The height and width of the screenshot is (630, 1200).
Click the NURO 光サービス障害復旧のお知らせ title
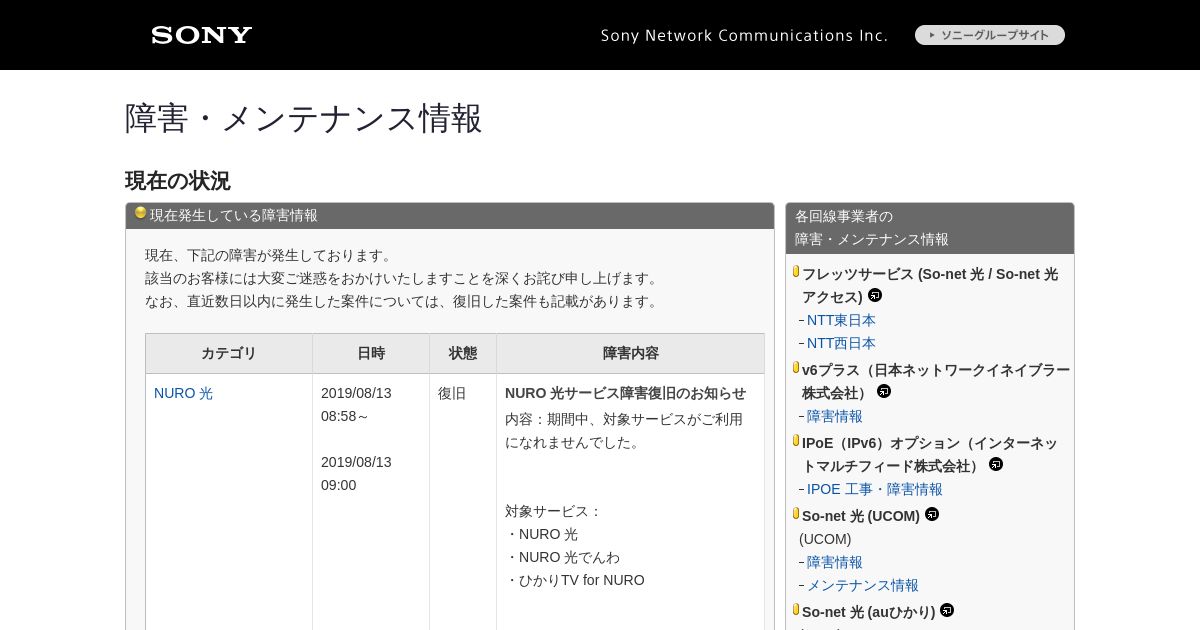(x=625, y=393)
